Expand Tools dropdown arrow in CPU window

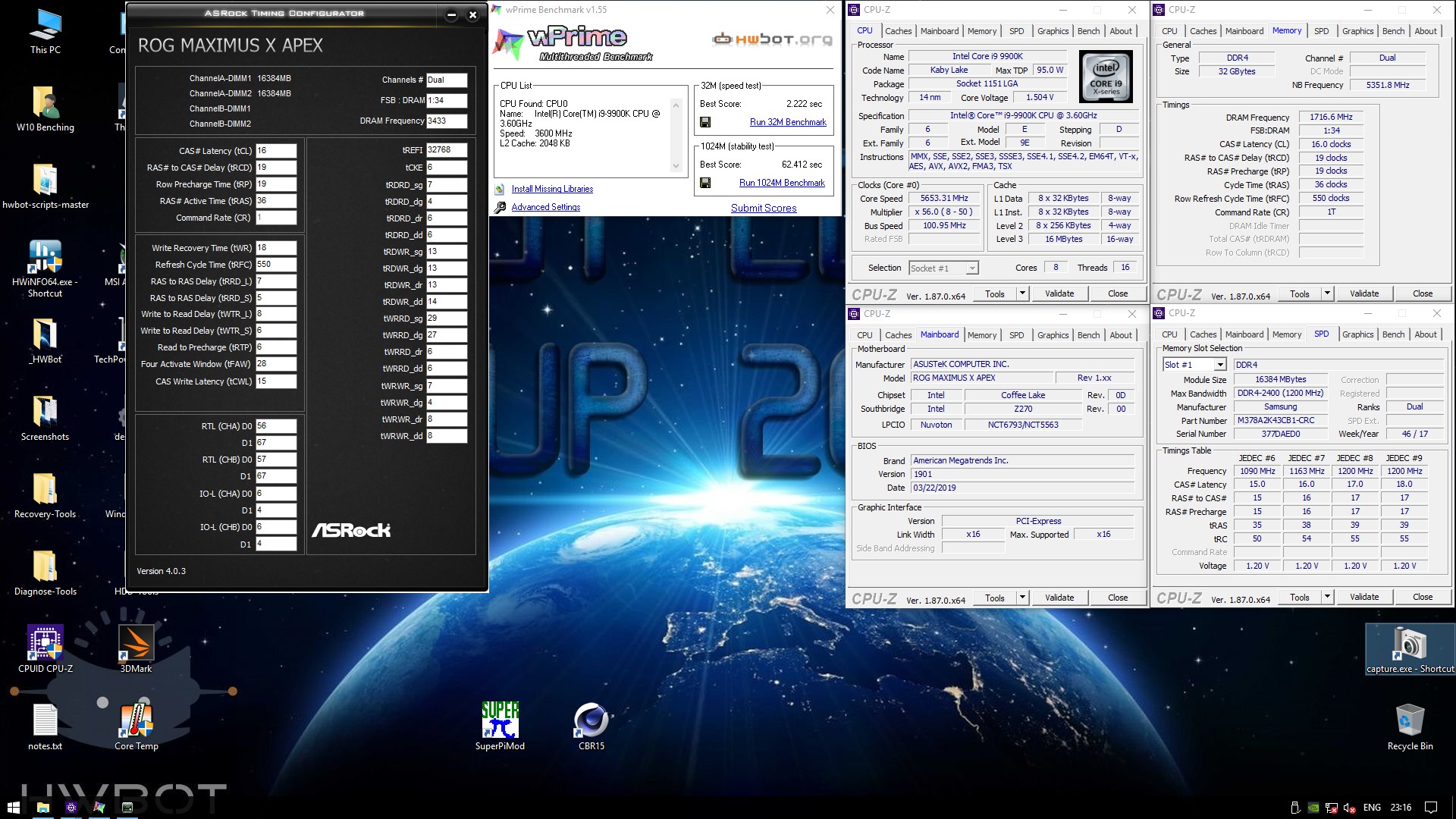[x=1022, y=293]
